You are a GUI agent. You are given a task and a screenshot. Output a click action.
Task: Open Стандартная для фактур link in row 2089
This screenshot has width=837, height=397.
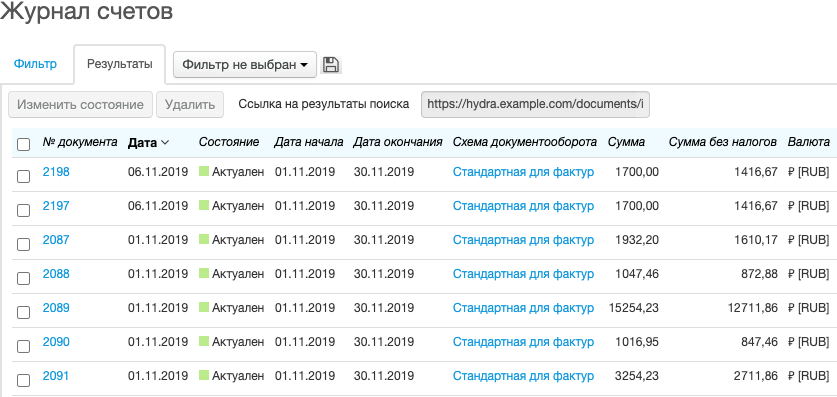[x=523, y=308]
